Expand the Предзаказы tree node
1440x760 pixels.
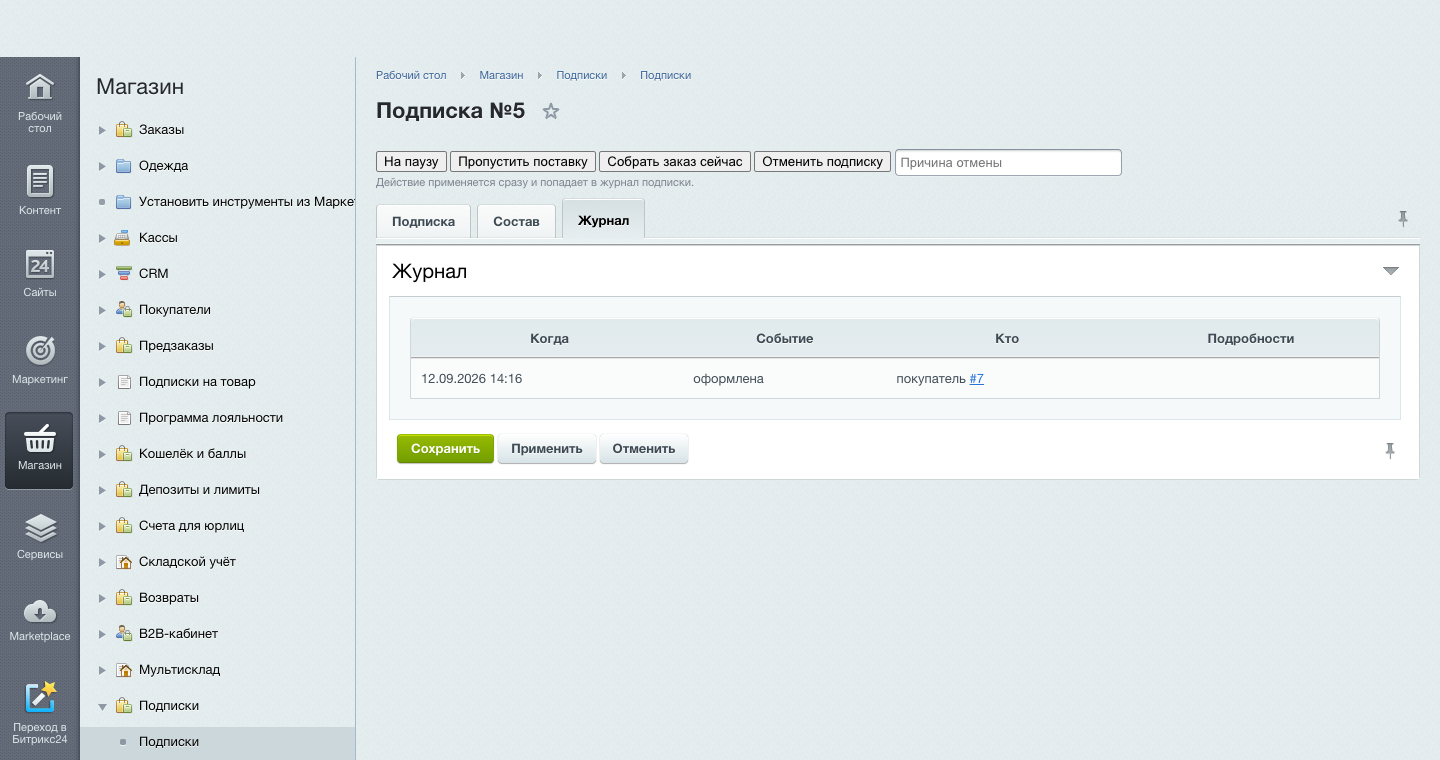pos(102,346)
